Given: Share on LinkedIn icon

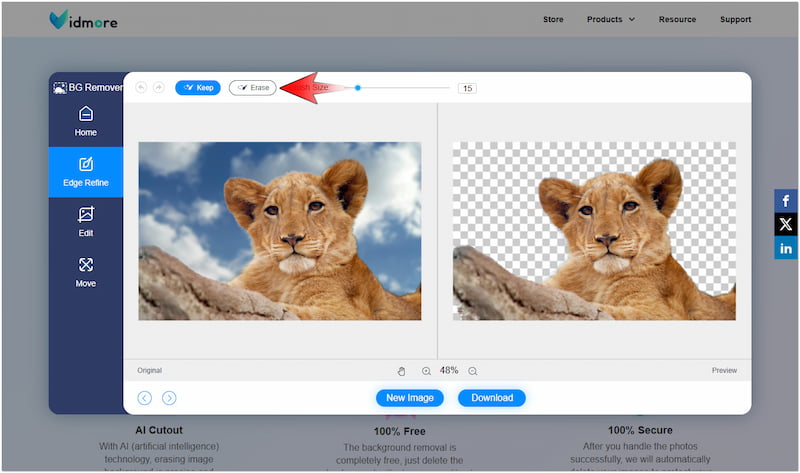Looking at the screenshot, I should (x=786, y=248).
